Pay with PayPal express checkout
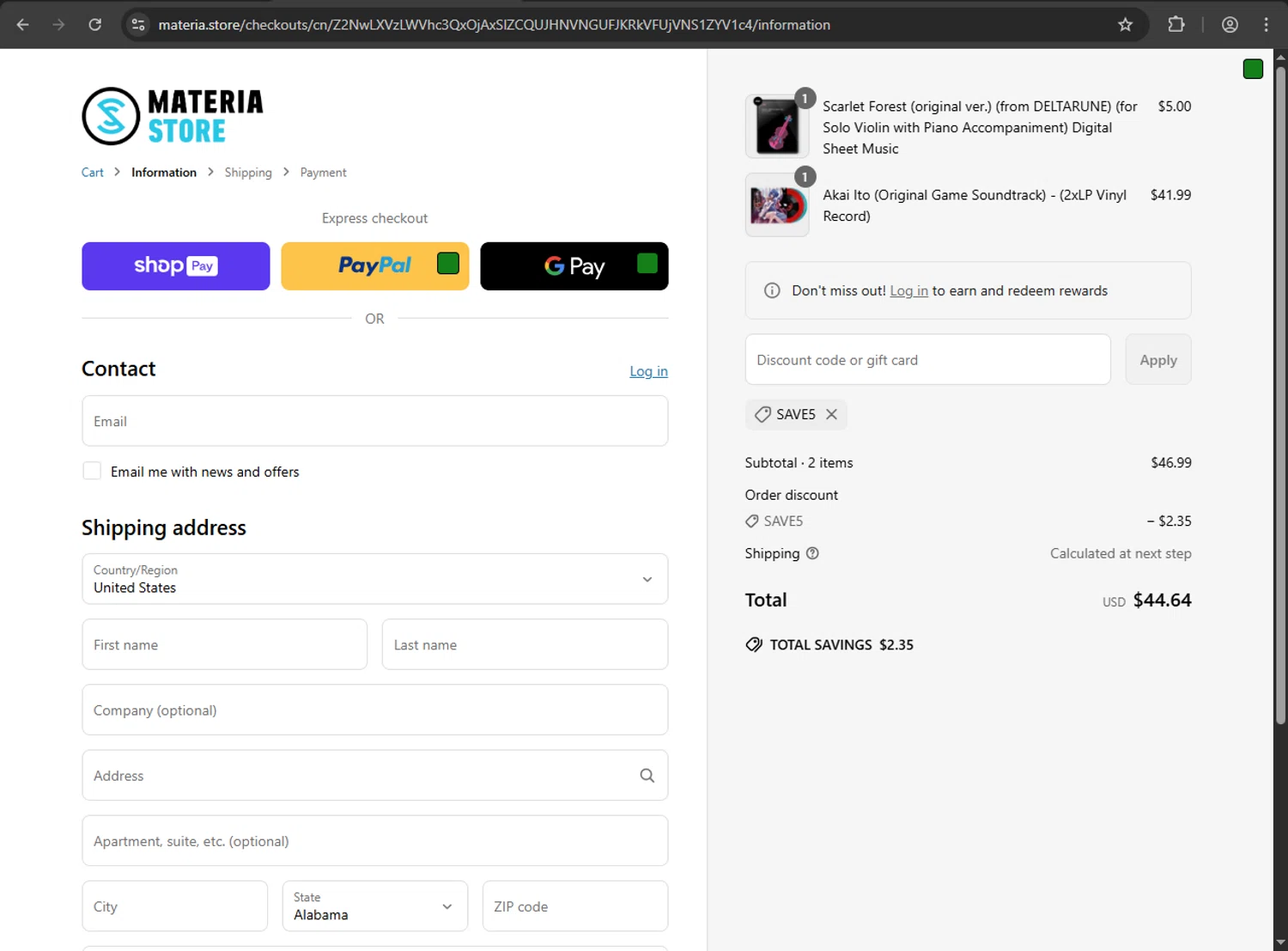1288x951 pixels. click(x=375, y=266)
